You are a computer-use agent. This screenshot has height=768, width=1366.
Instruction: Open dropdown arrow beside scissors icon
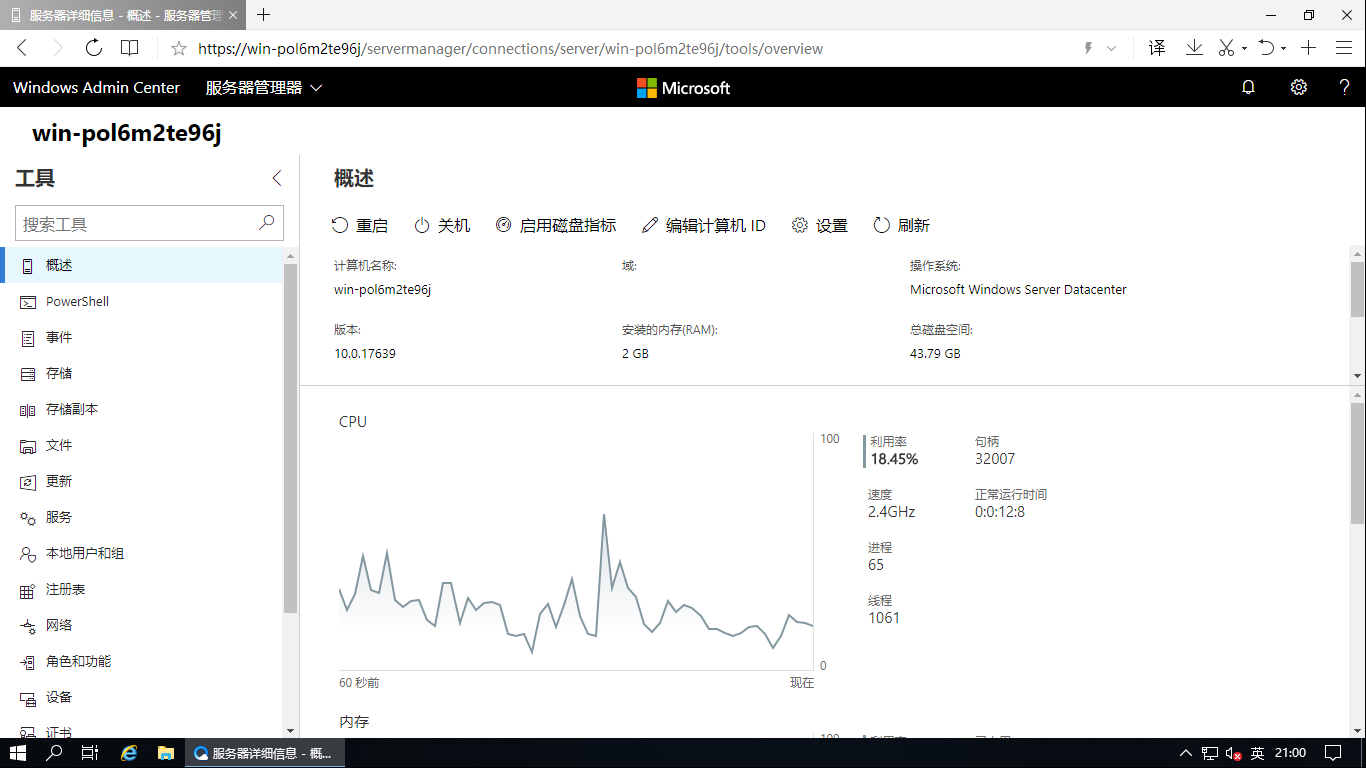coord(1244,48)
